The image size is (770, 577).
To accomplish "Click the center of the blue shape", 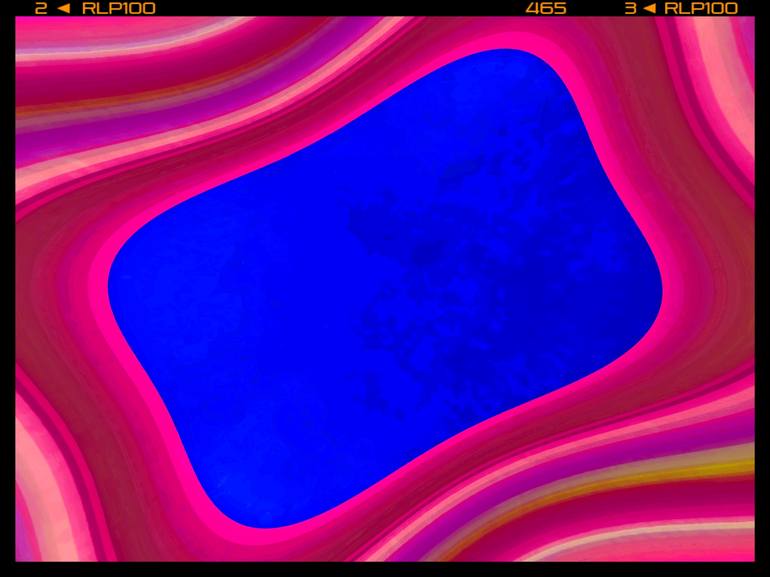I will pos(385,289).
